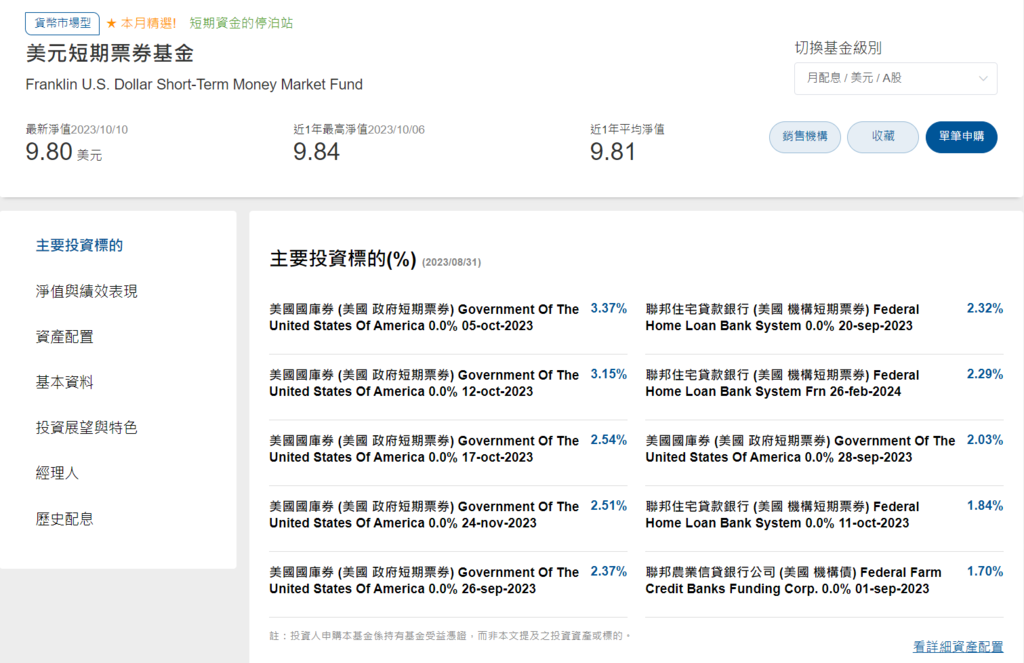
Task: Click the 1.70% weight value
Action: [x=985, y=572]
